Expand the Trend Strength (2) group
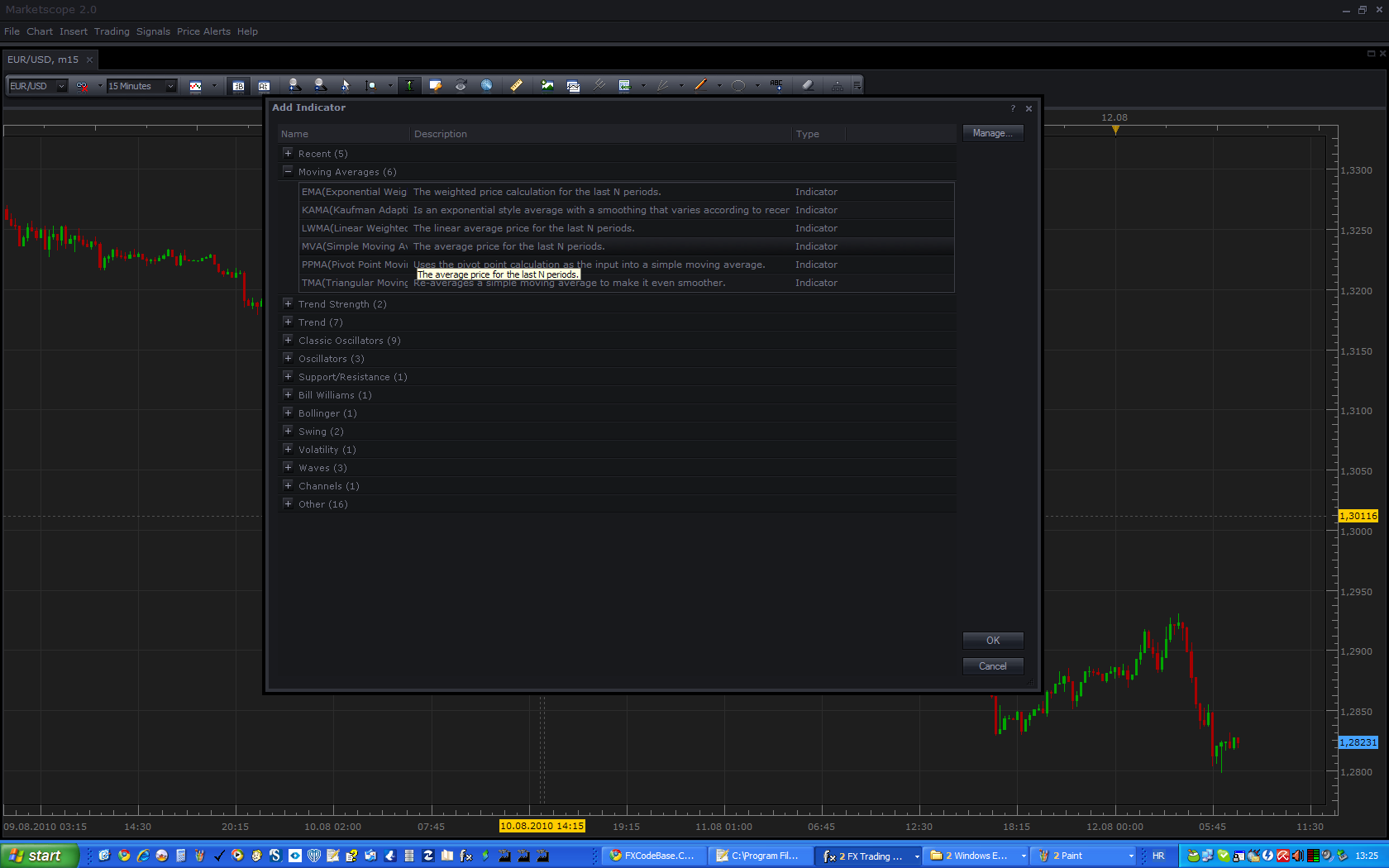 pyautogui.click(x=288, y=303)
